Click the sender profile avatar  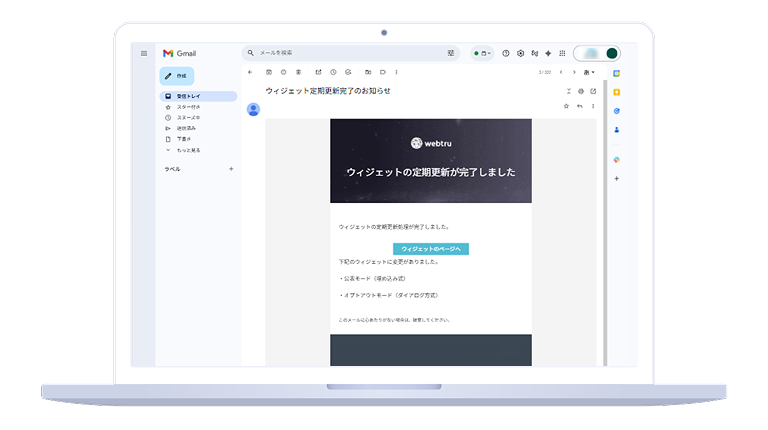point(253,109)
